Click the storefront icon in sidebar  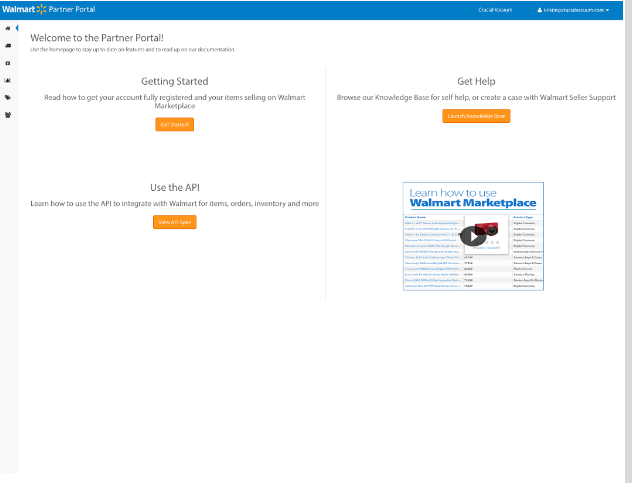point(8,63)
